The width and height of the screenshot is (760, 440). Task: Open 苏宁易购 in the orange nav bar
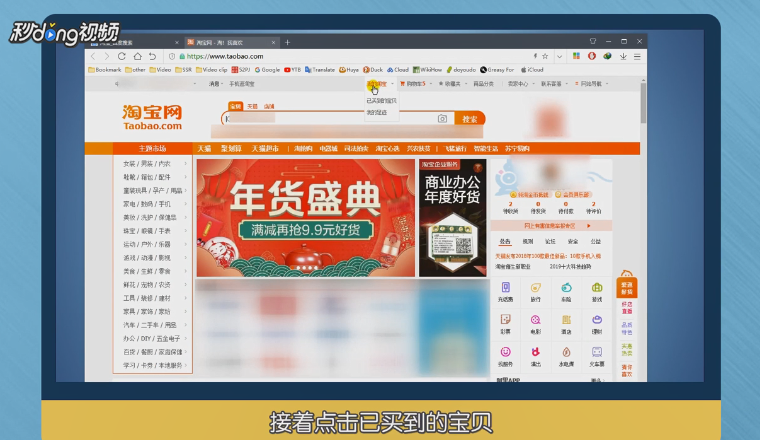click(517, 148)
